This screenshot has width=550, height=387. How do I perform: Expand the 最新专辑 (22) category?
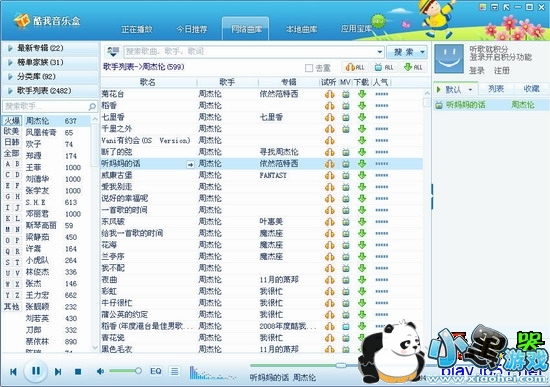(x=50, y=48)
